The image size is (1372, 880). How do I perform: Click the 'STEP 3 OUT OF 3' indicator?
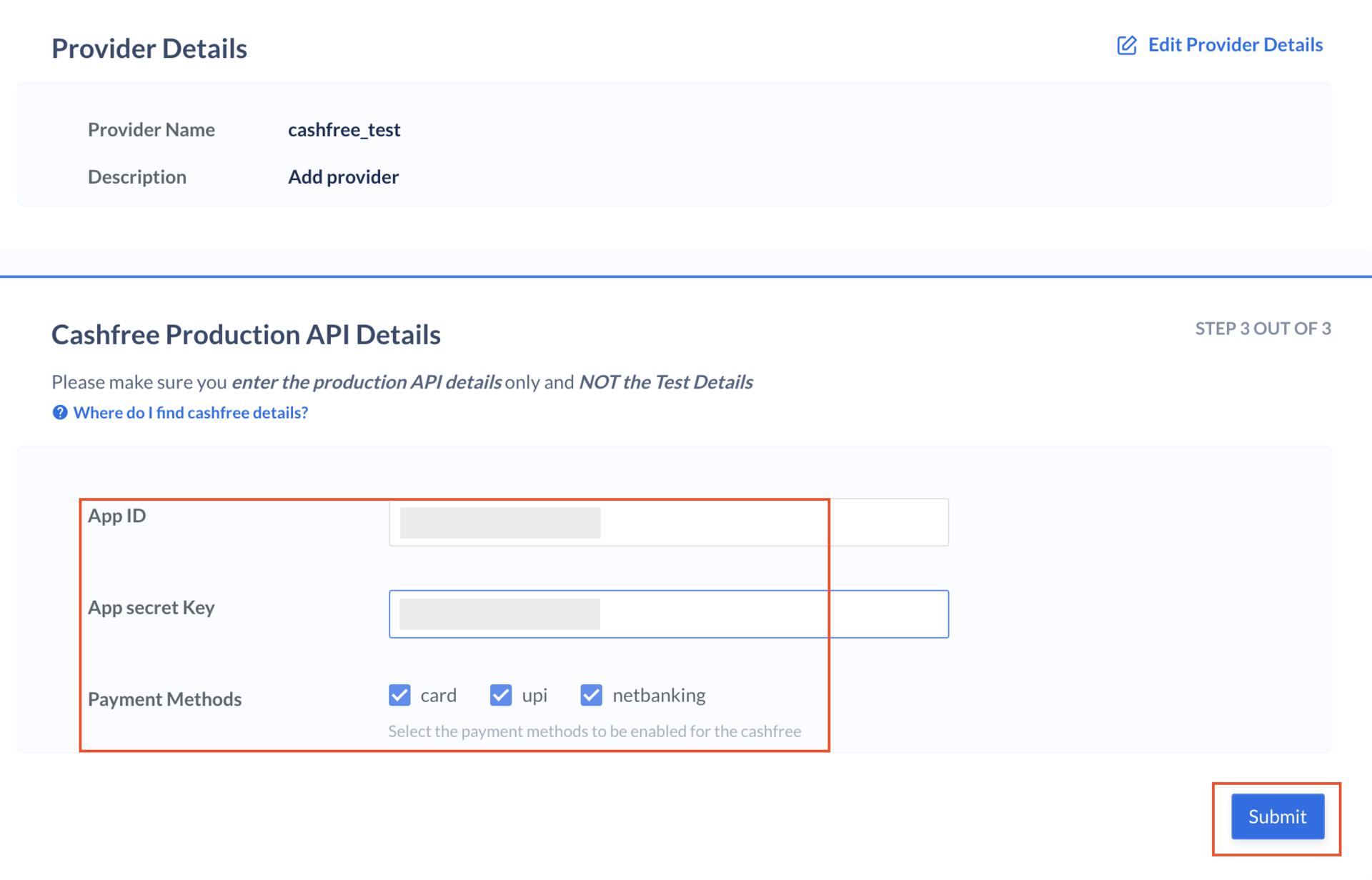tap(1263, 329)
